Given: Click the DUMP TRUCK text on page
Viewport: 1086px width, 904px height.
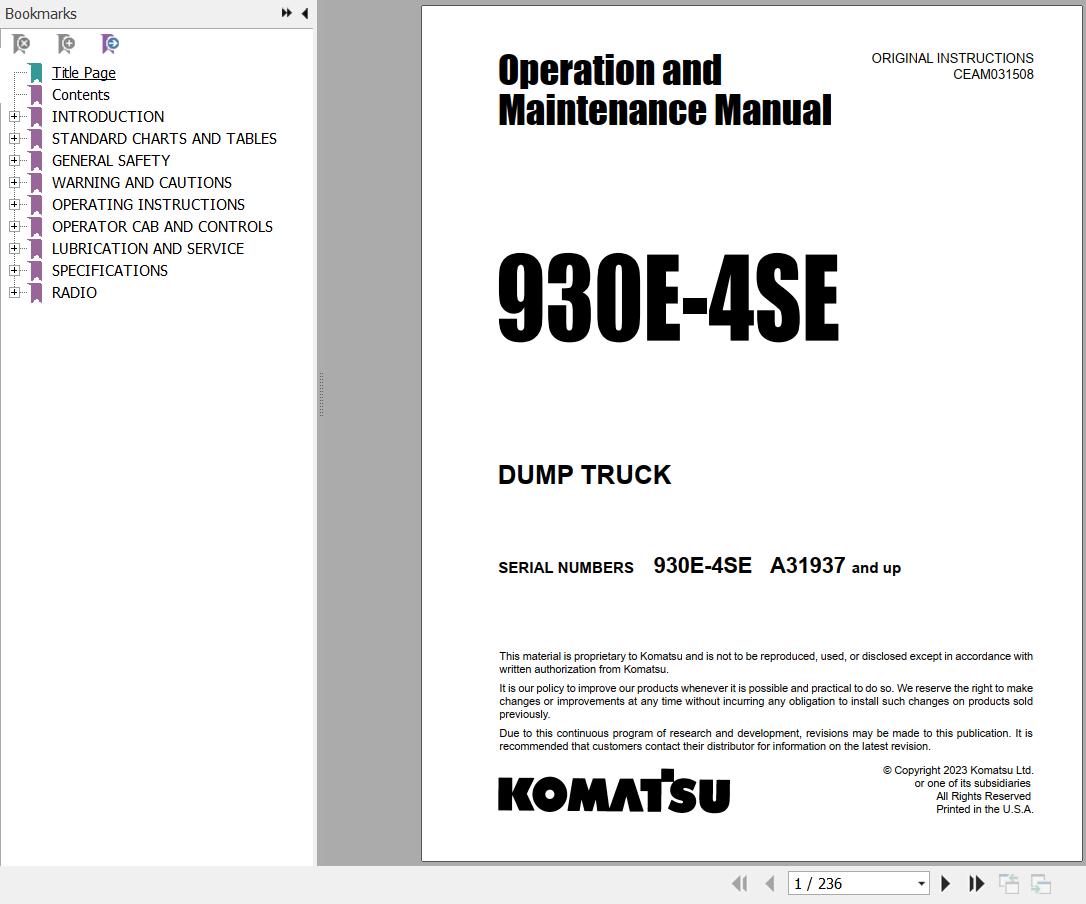Looking at the screenshot, I should point(585,475).
